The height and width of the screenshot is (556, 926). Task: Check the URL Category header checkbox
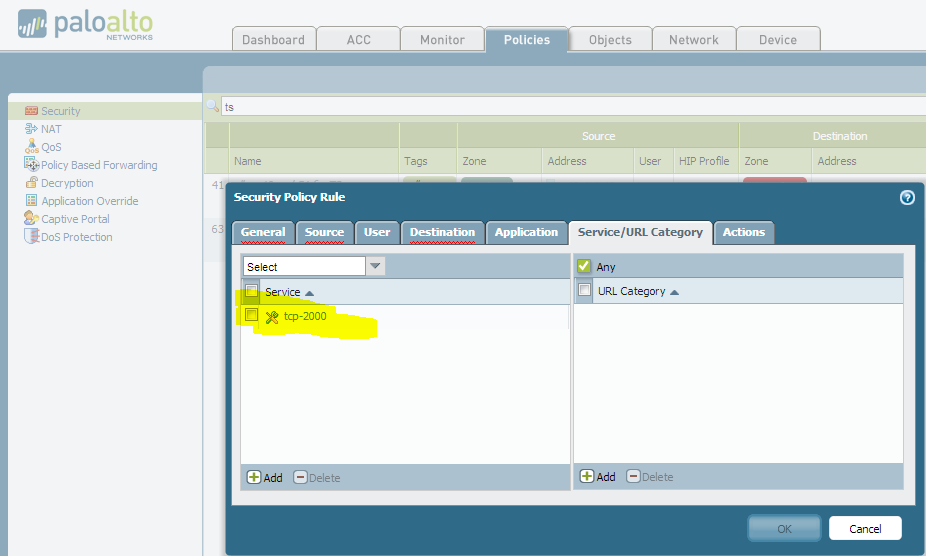pyautogui.click(x=584, y=290)
